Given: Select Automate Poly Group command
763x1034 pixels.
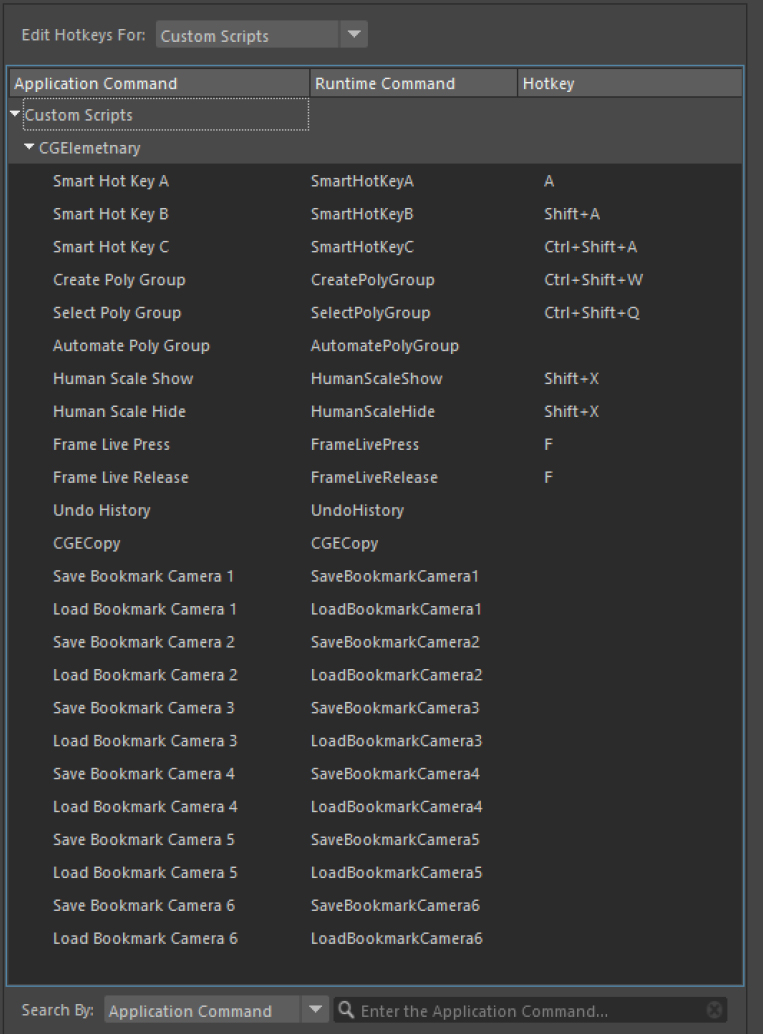Looking at the screenshot, I should pos(131,346).
